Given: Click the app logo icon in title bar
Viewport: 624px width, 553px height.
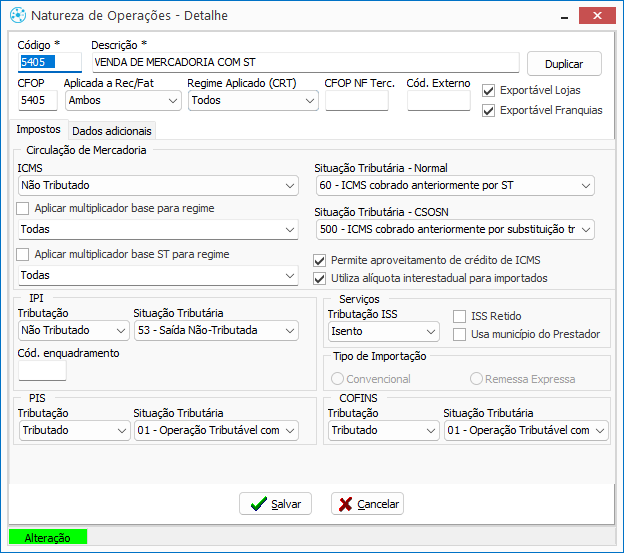Looking at the screenshot, I should point(18,16).
